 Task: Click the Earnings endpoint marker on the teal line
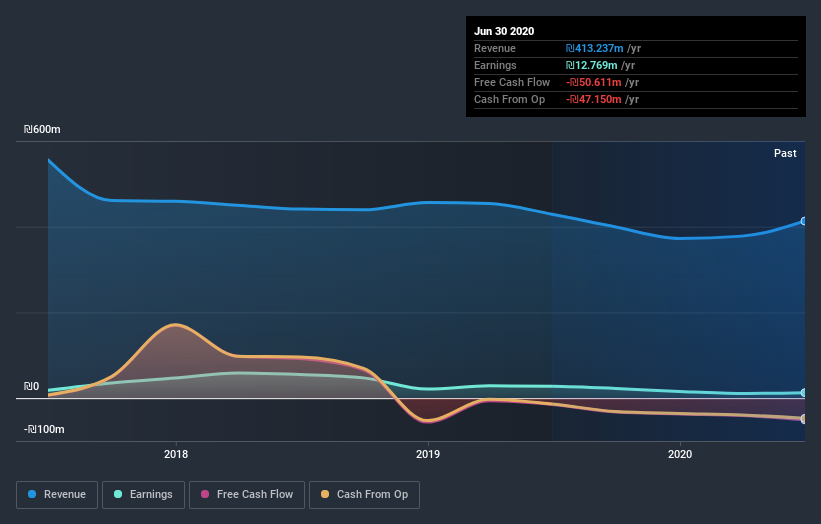803,392
